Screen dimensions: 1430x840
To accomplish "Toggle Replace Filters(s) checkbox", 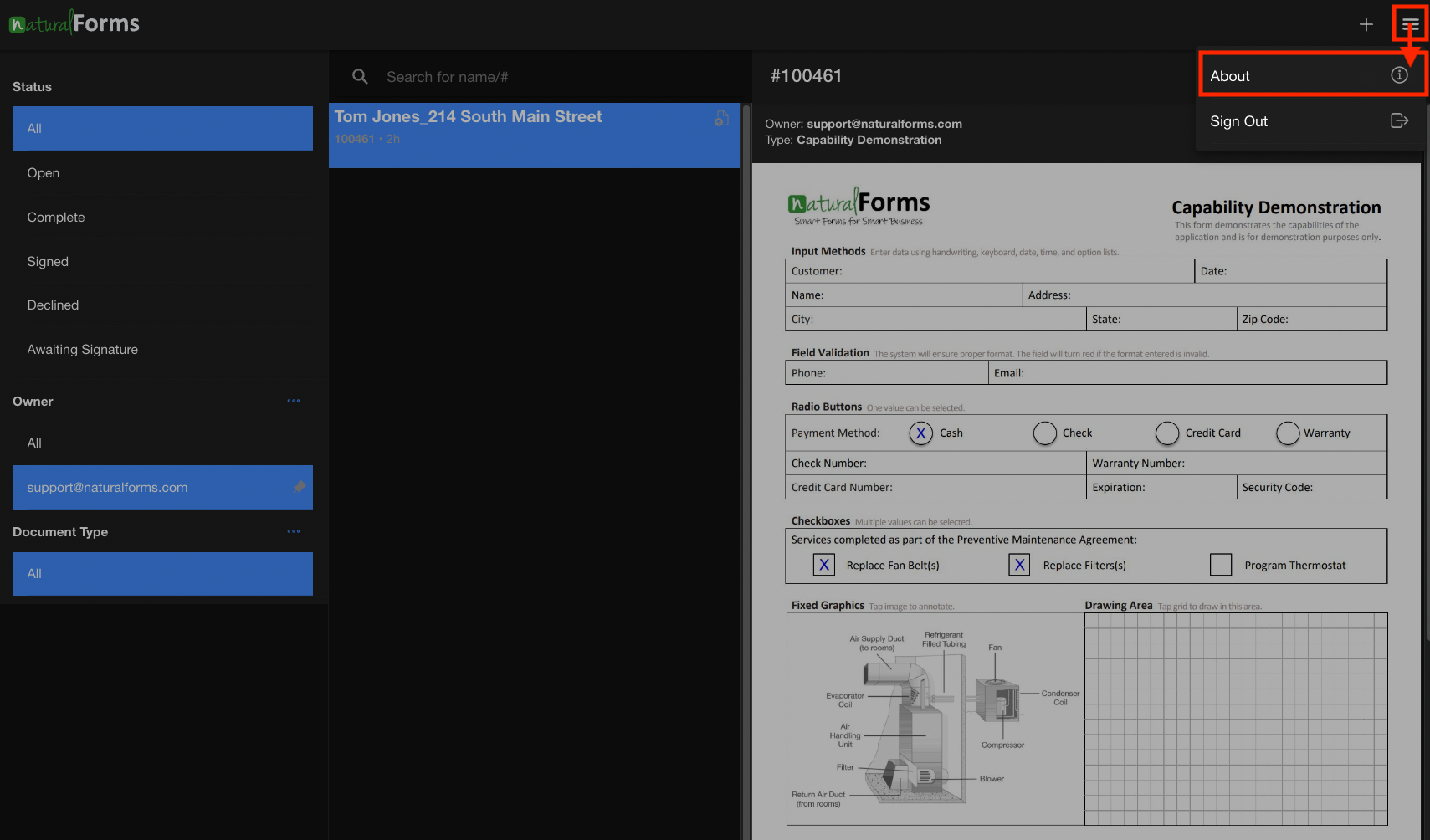I will [1019, 565].
